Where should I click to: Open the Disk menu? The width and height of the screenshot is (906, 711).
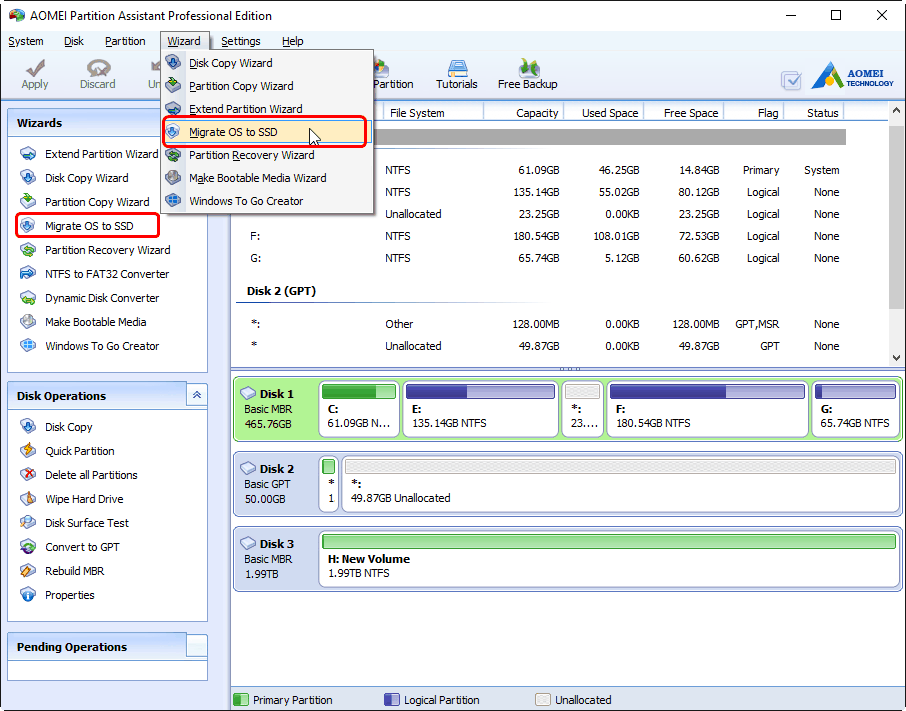[x=73, y=41]
